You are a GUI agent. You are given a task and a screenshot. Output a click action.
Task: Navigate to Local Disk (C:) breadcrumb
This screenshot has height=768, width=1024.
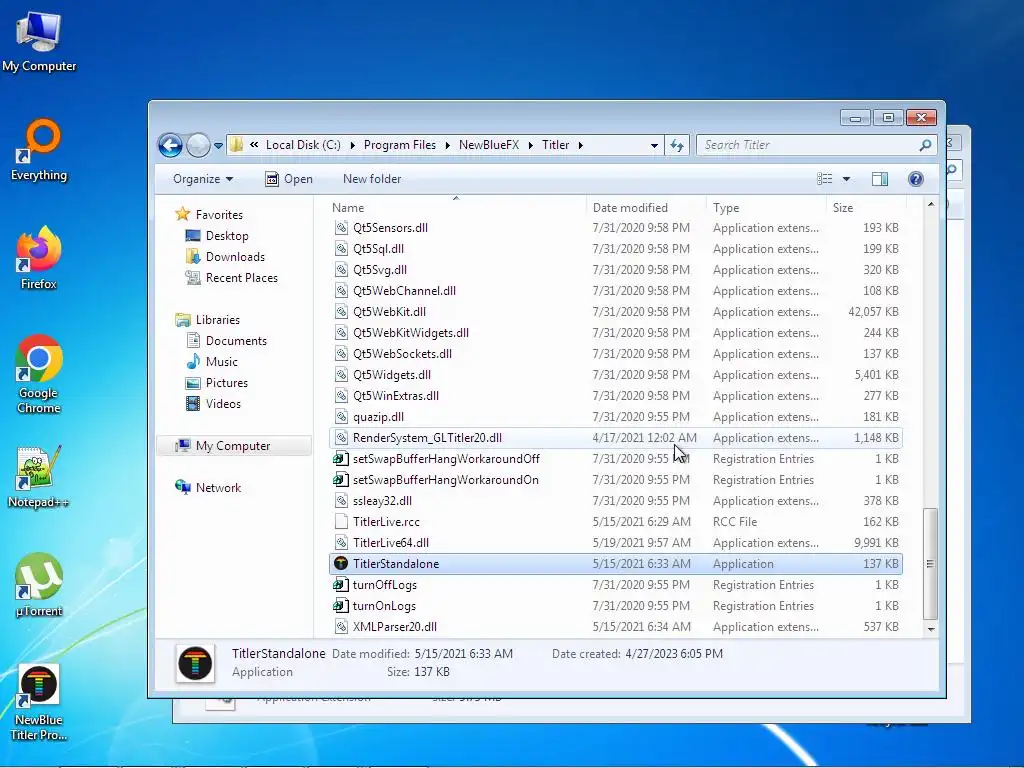pyautogui.click(x=303, y=145)
